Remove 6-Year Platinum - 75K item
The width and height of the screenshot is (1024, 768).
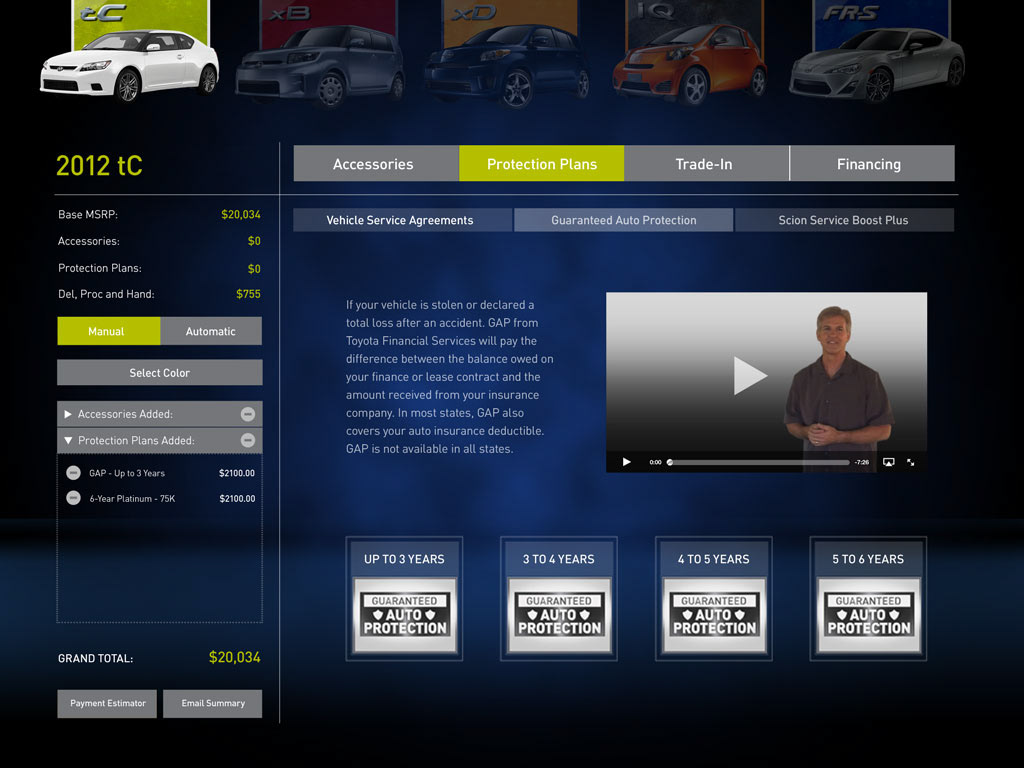[x=74, y=498]
